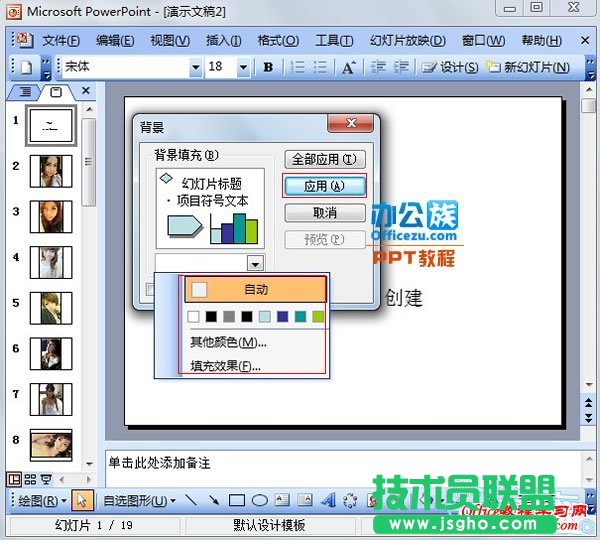Open the 设计(S) design pane

pos(450,67)
